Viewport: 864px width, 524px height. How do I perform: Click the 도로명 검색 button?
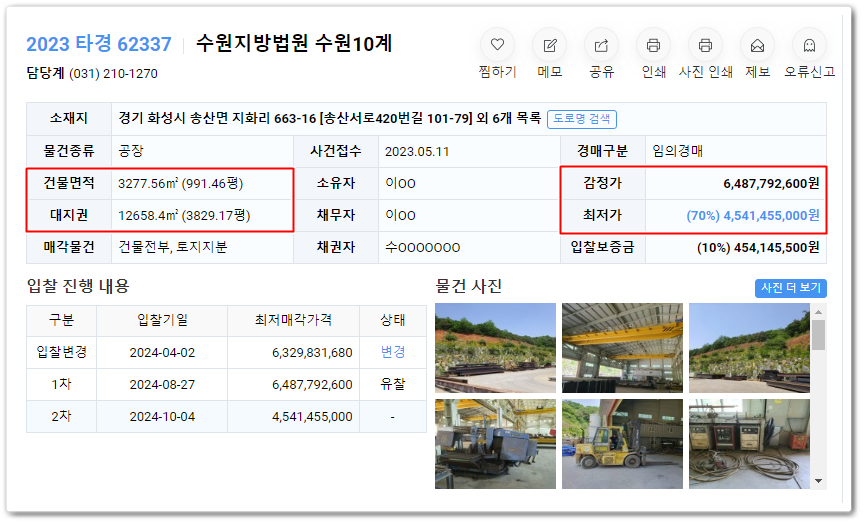pos(582,119)
